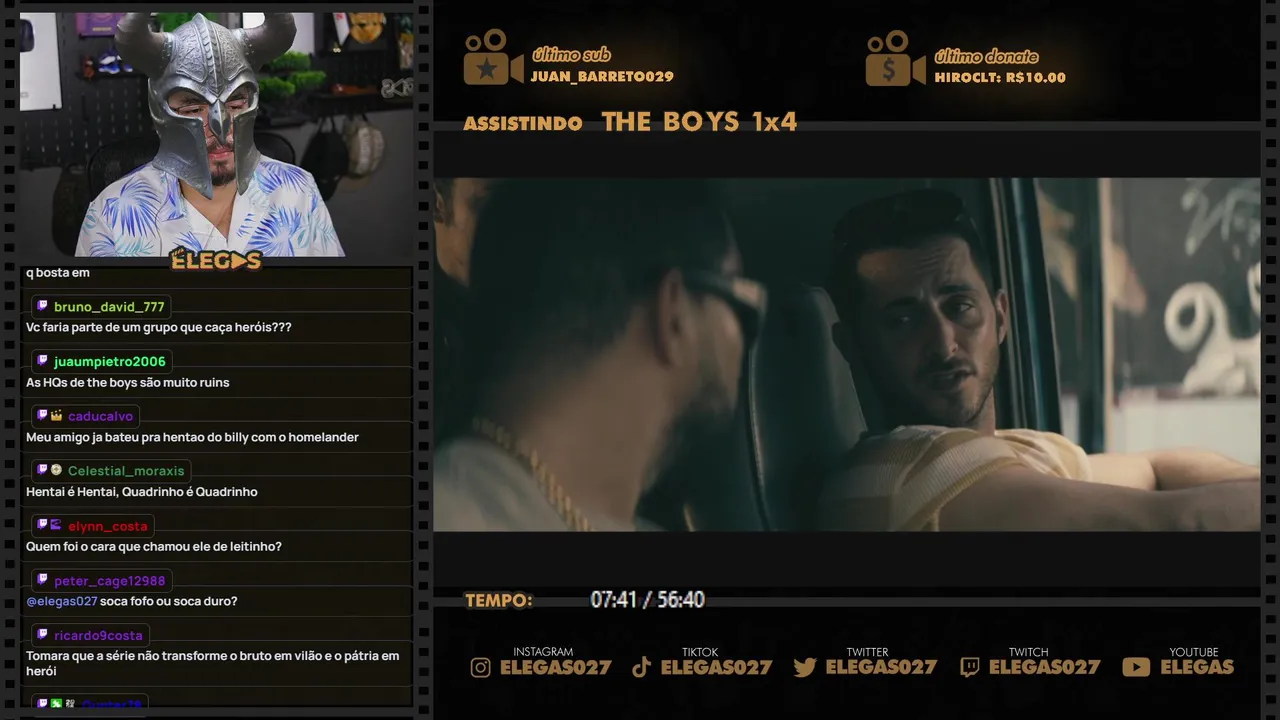Click message 'Meu amigo ja bateu pra hentao'

(x=192, y=438)
